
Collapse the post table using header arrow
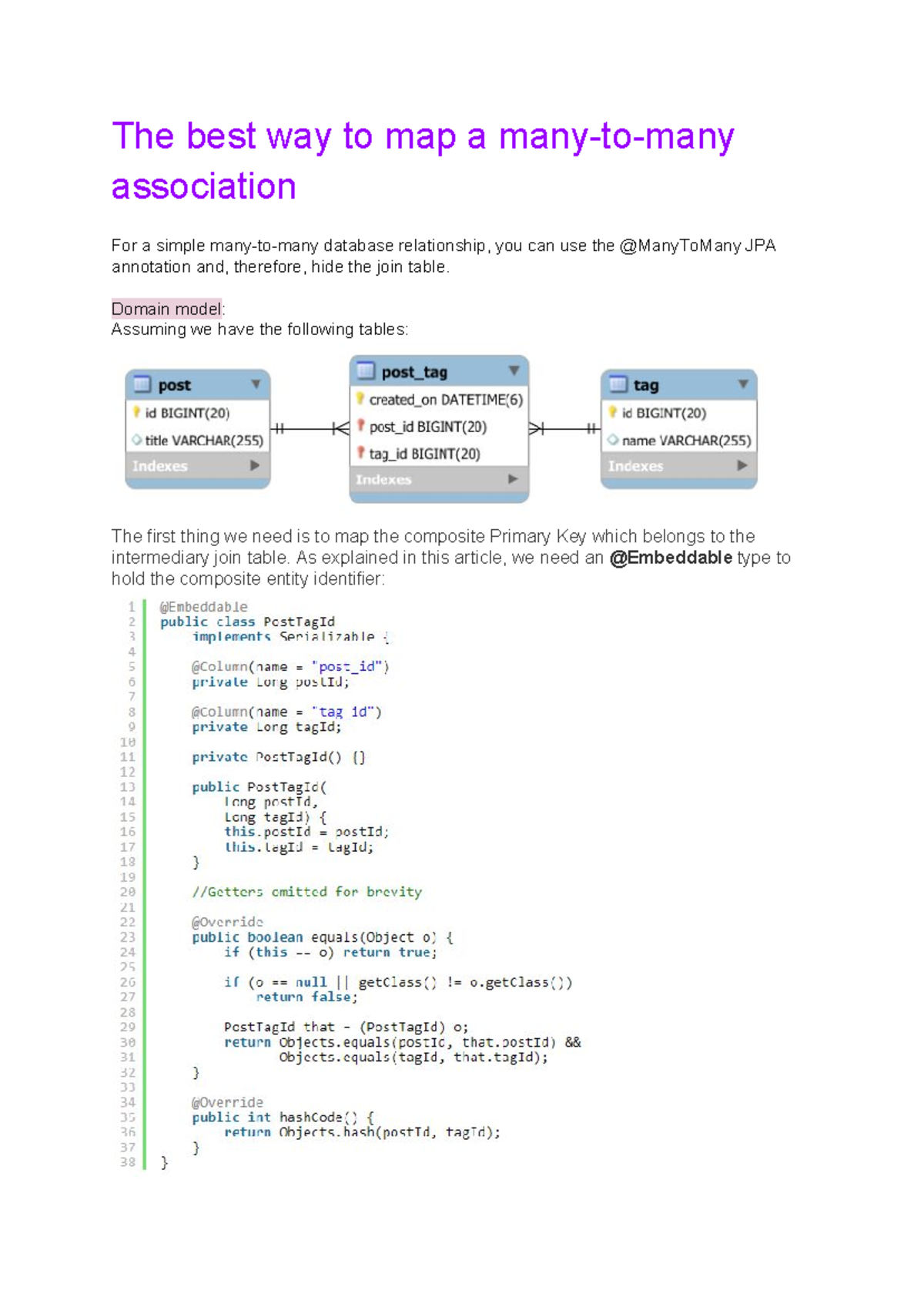(x=256, y=384)
